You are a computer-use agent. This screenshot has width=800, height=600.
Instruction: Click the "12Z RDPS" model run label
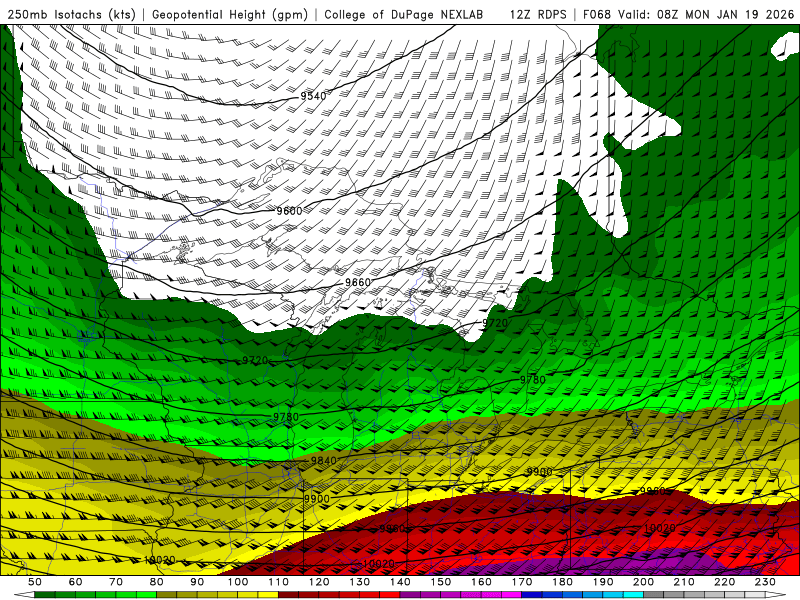coord(538,15)
